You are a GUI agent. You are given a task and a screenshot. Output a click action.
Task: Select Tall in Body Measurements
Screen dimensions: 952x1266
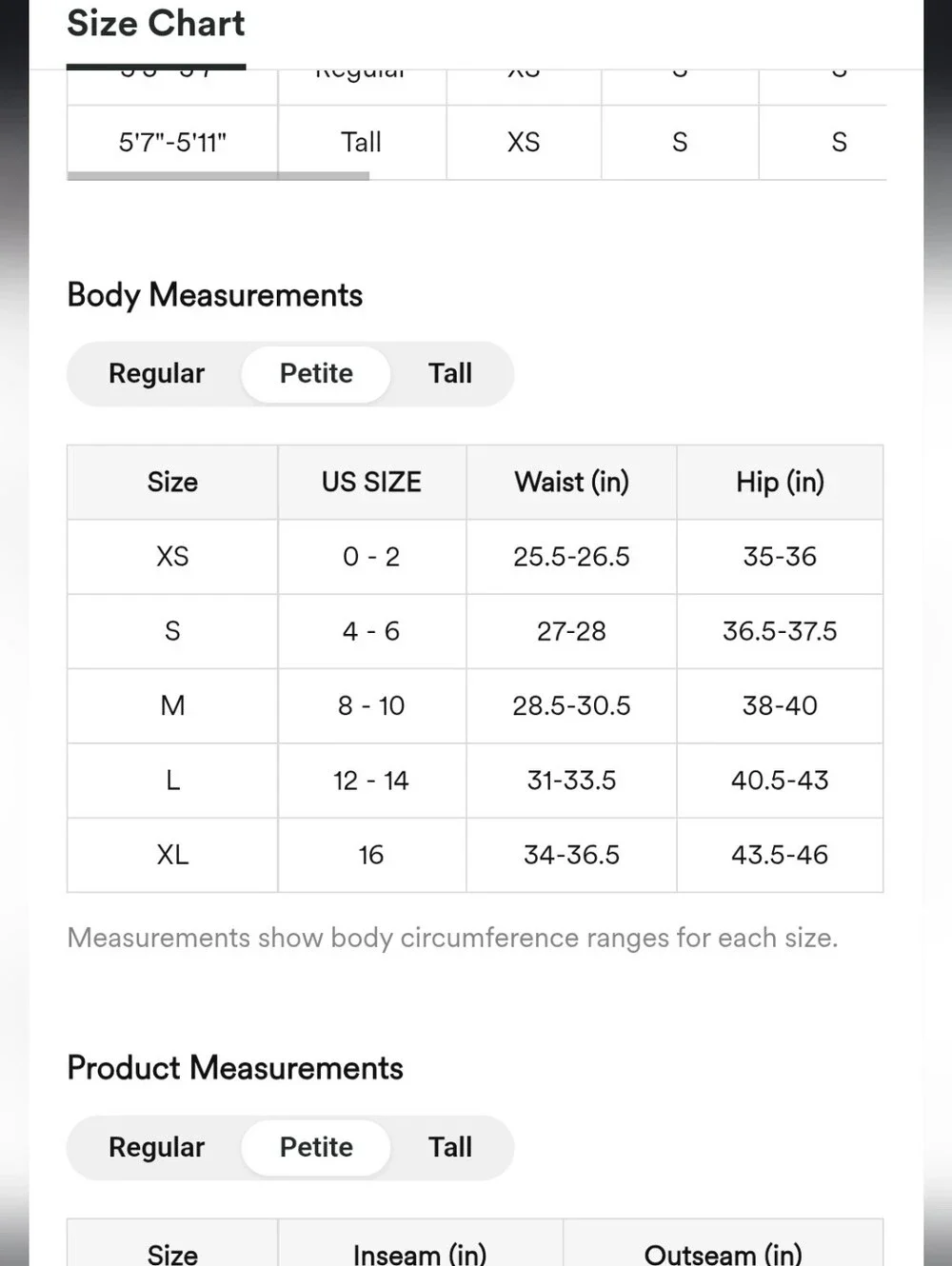click(449, 373)
